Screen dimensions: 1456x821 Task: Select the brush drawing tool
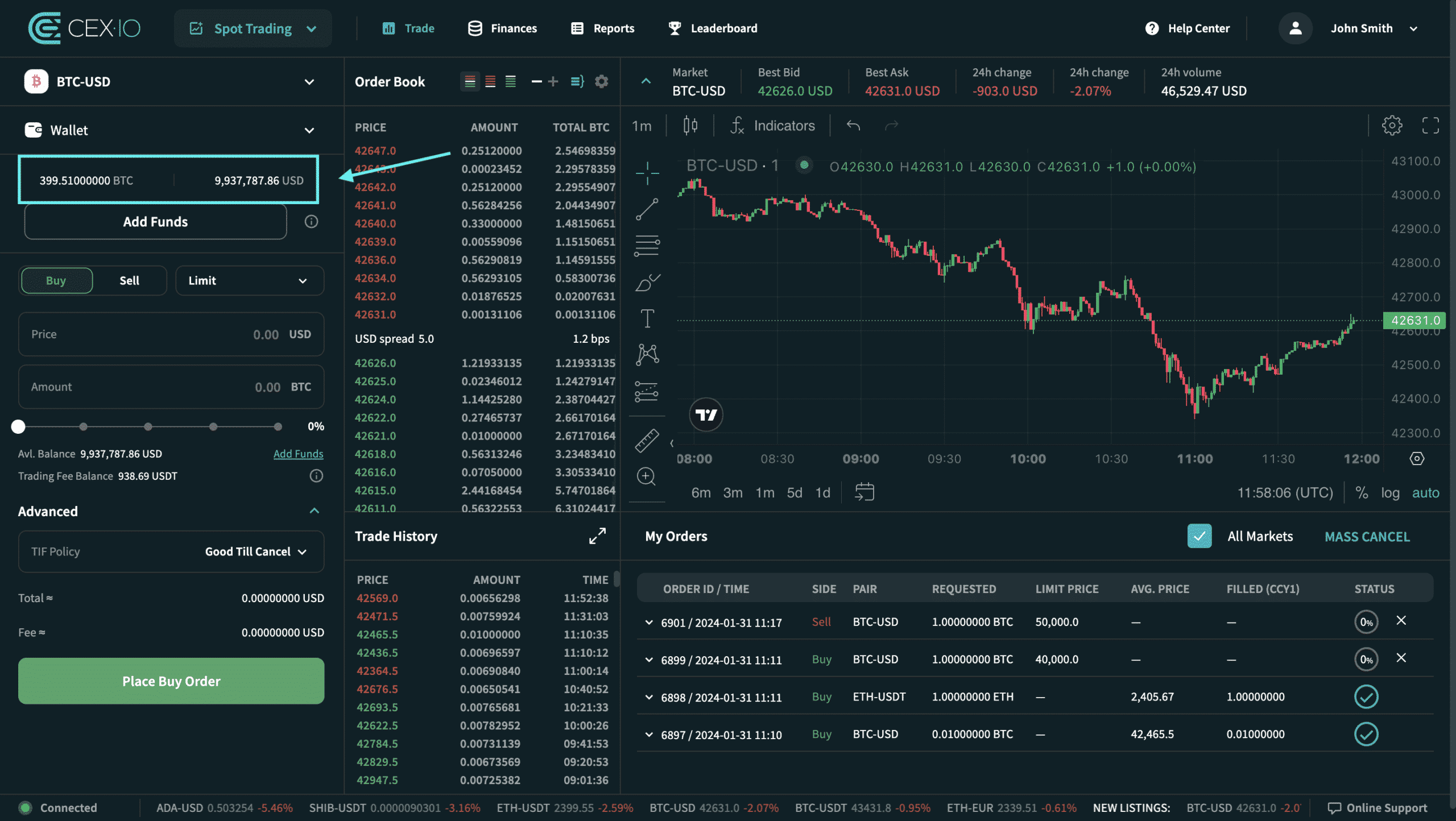647,282
